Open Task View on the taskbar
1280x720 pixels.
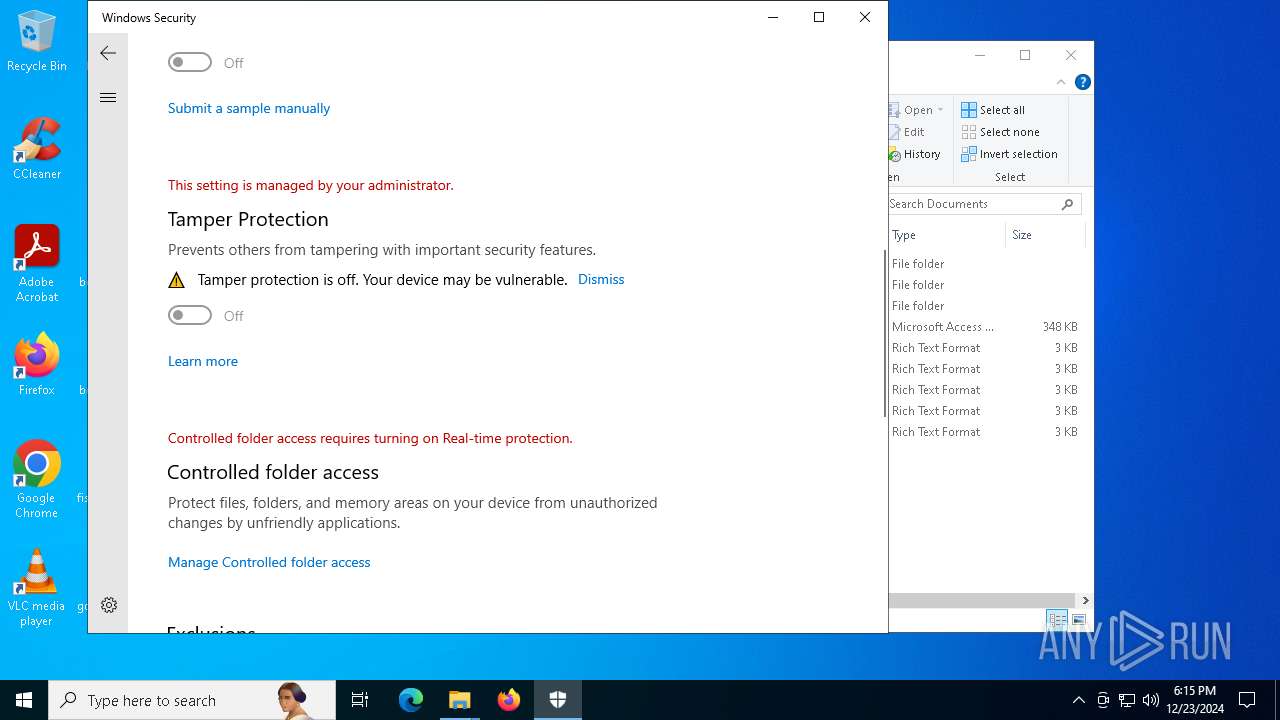click(360, 700)
